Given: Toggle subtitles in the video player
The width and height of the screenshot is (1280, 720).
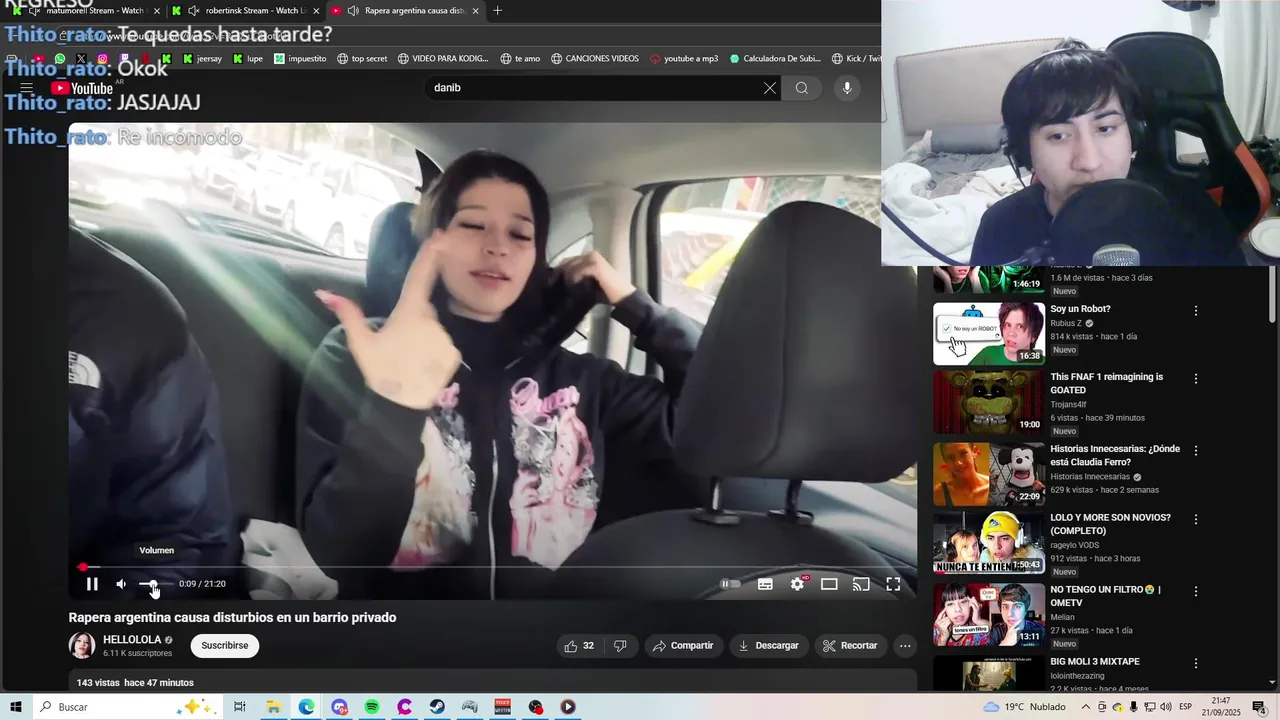Looking at the screenshot, I should (x=765, y=584).
